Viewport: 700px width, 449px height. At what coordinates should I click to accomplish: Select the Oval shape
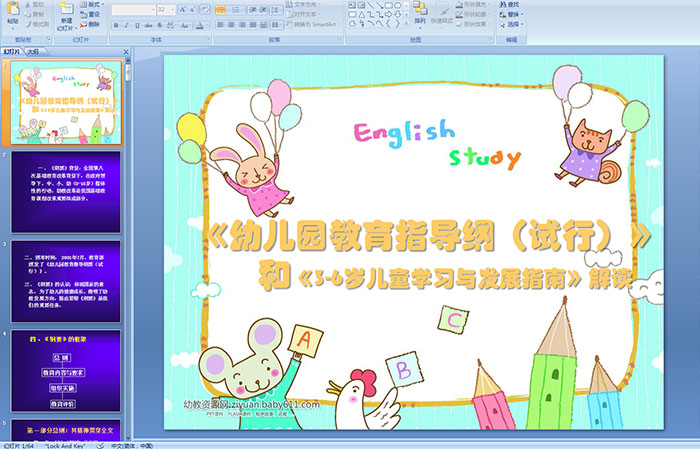[x=397, y=5]
